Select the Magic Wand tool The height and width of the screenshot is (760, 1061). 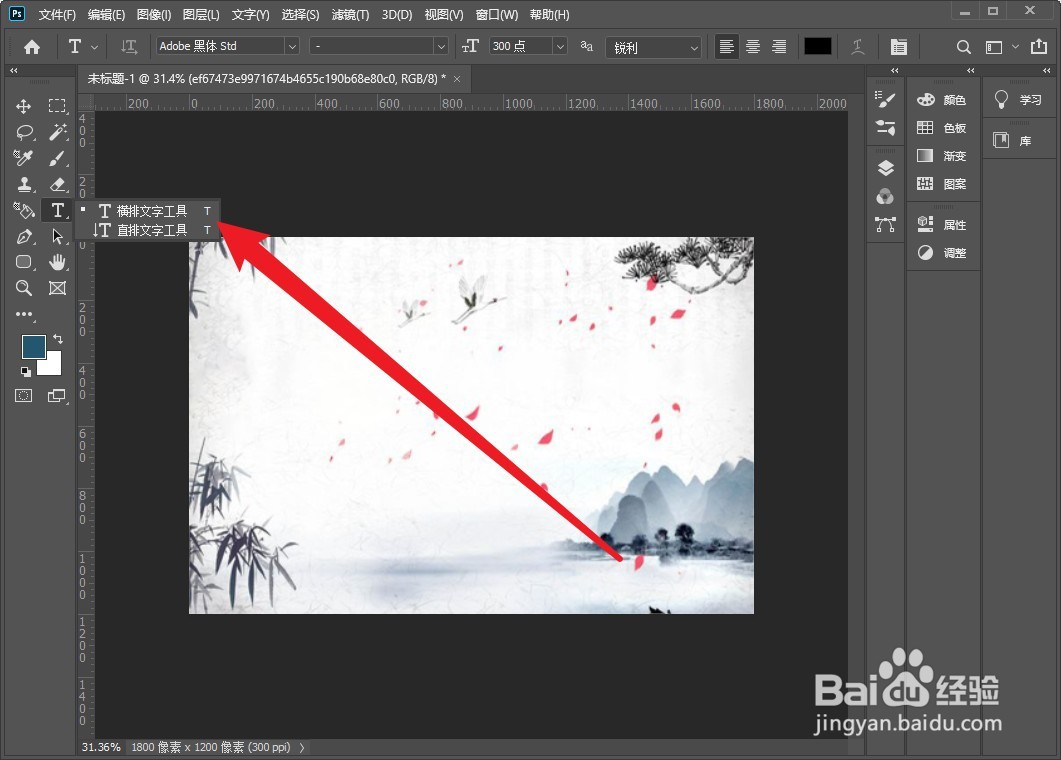coord(58,132)
